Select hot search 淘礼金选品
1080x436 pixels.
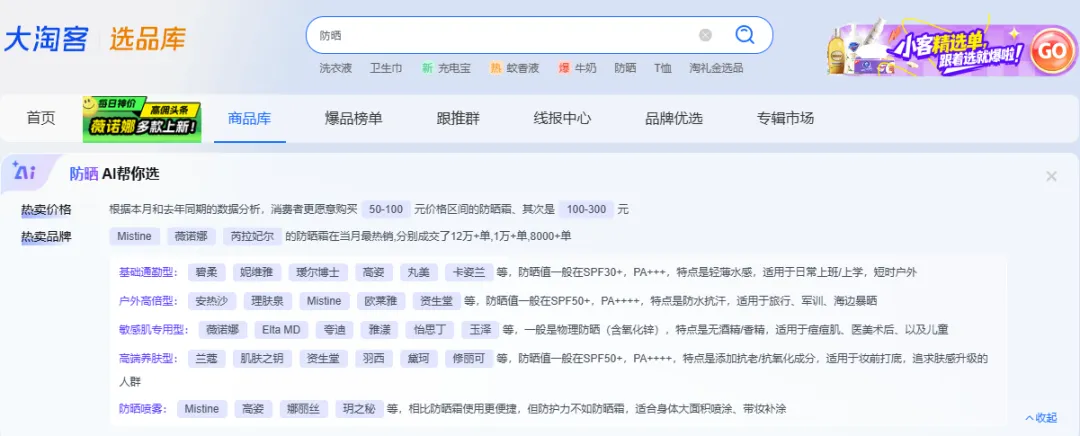tap(716, 68)
